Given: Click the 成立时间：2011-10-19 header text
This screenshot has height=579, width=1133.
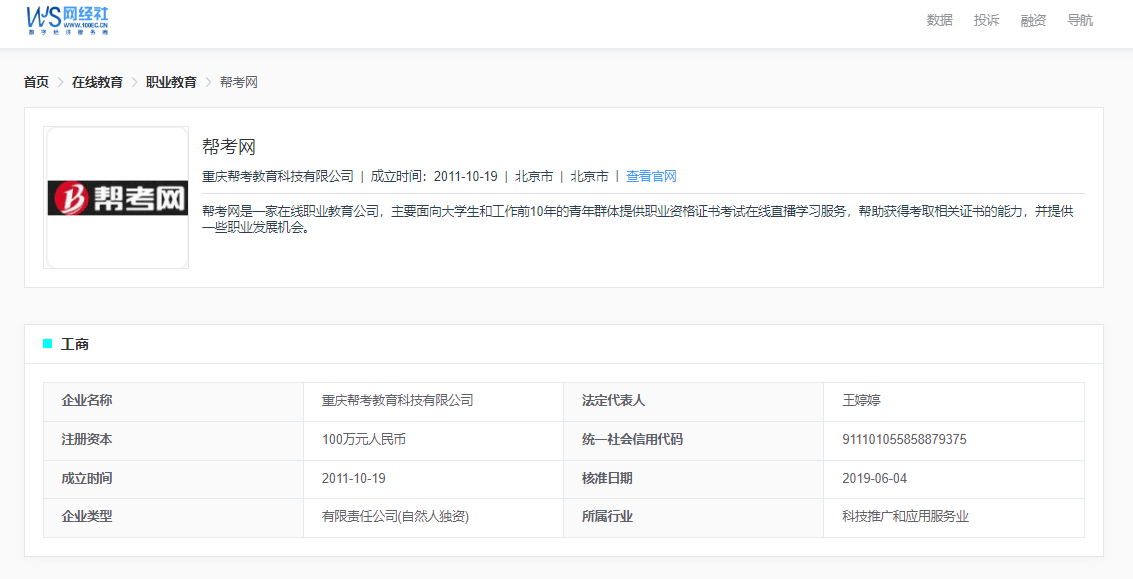Looking at the screenshot, I should (x=434, y=176).
